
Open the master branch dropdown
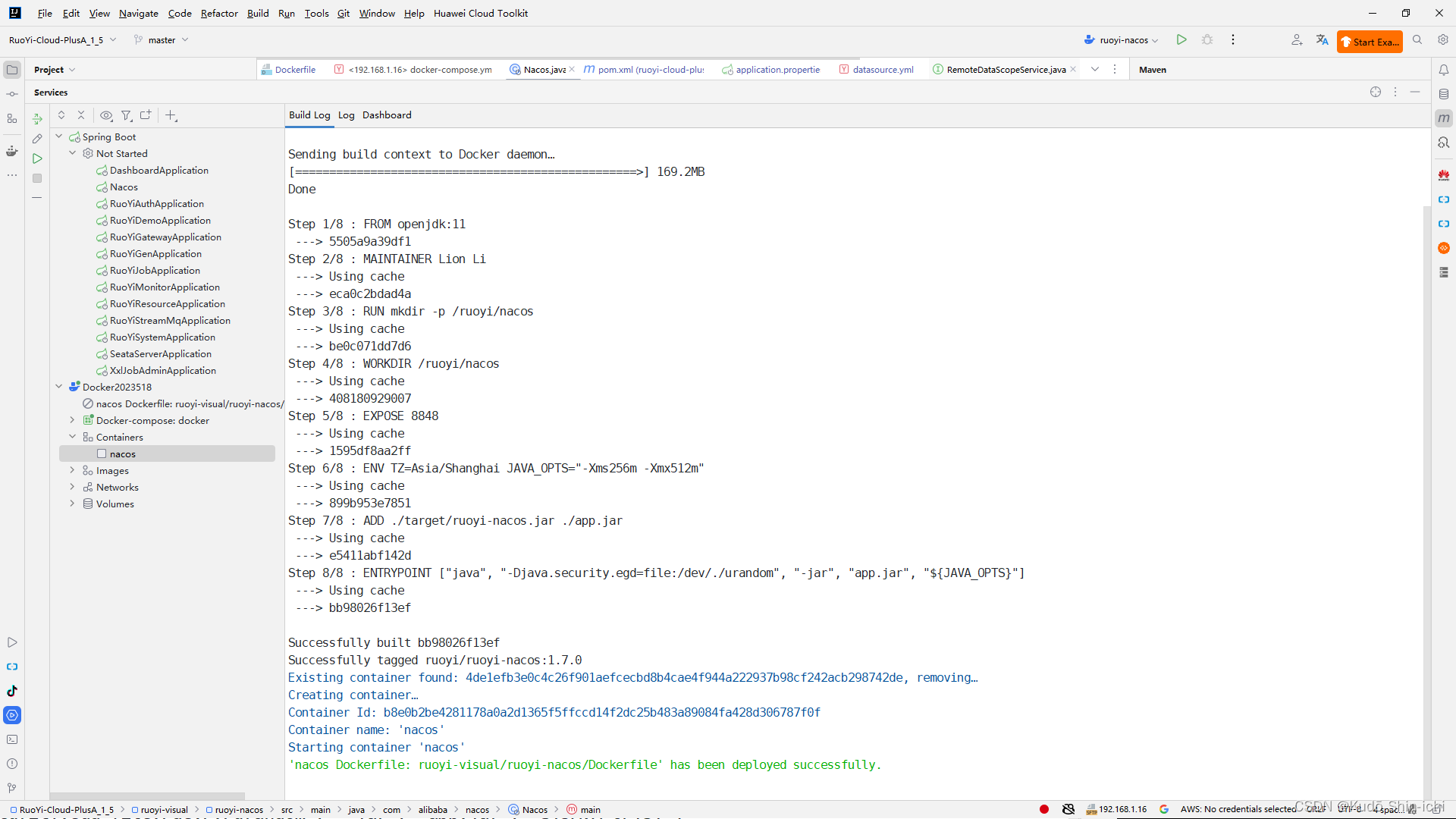[x=162, y=40]
